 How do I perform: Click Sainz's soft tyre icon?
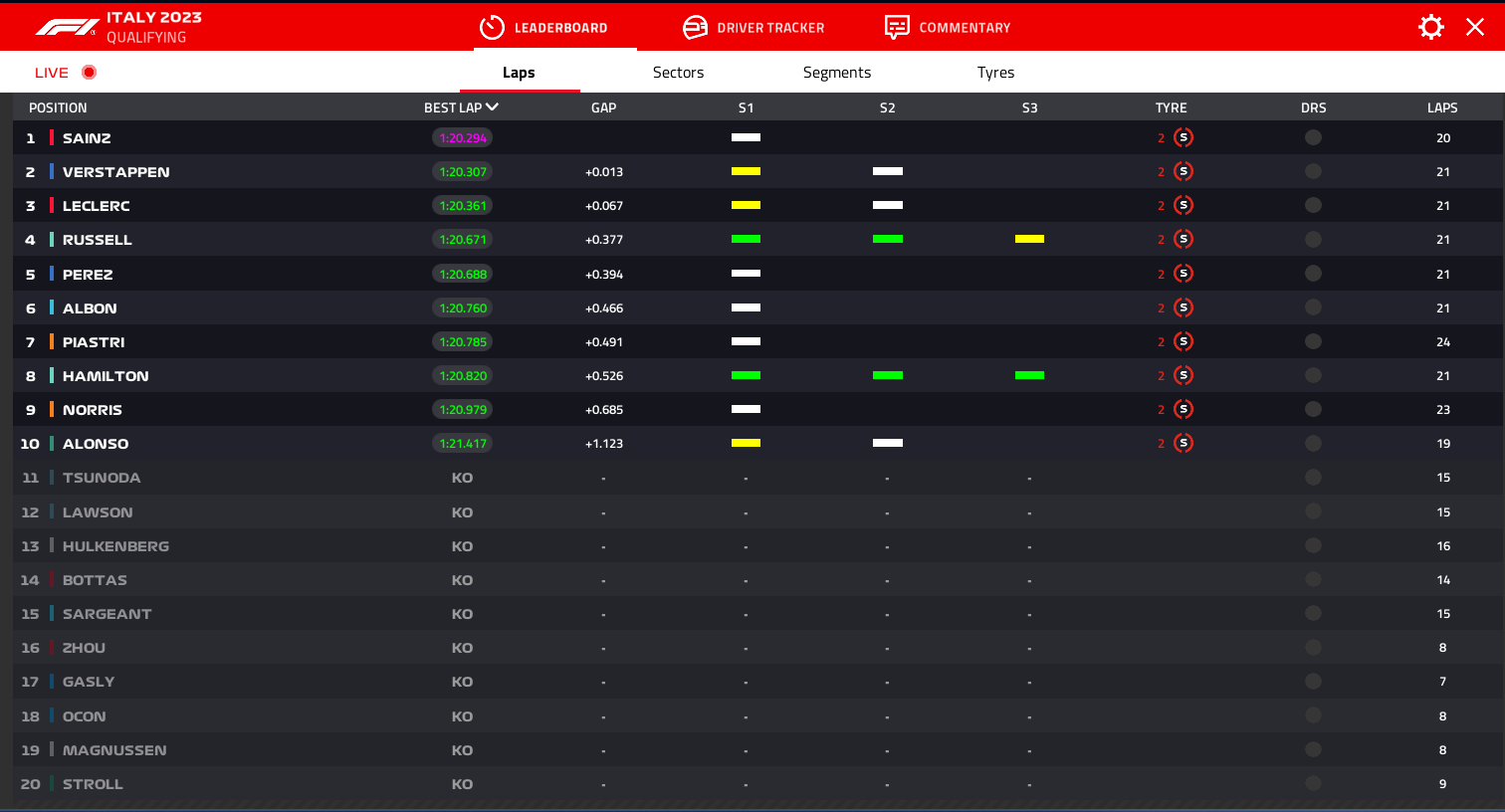1183,137
